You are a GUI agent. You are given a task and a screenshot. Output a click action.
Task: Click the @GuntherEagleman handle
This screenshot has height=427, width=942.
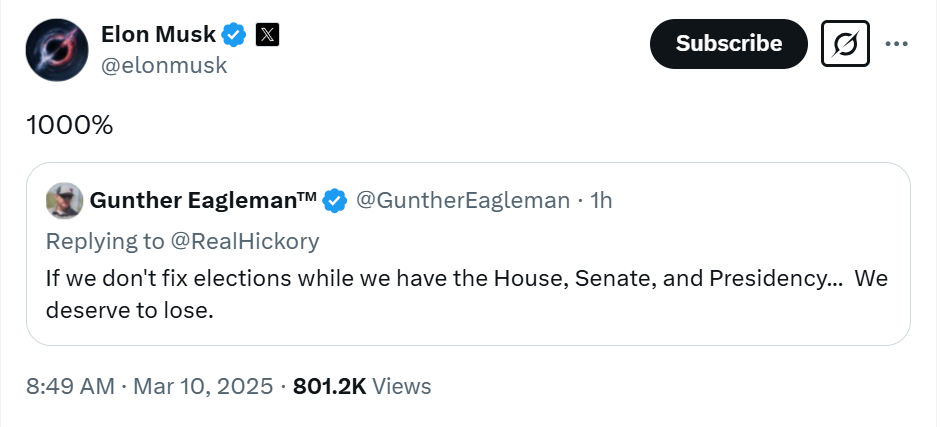coord(463,201)
